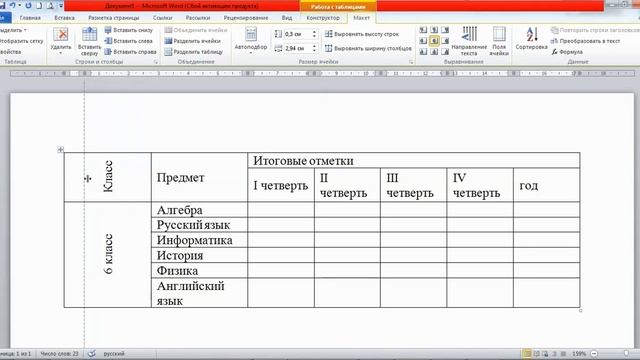Click Print Preview icon in Quick Access Toolbar
The width and height of the screenshot is (640, 360).
click(50, 5)
